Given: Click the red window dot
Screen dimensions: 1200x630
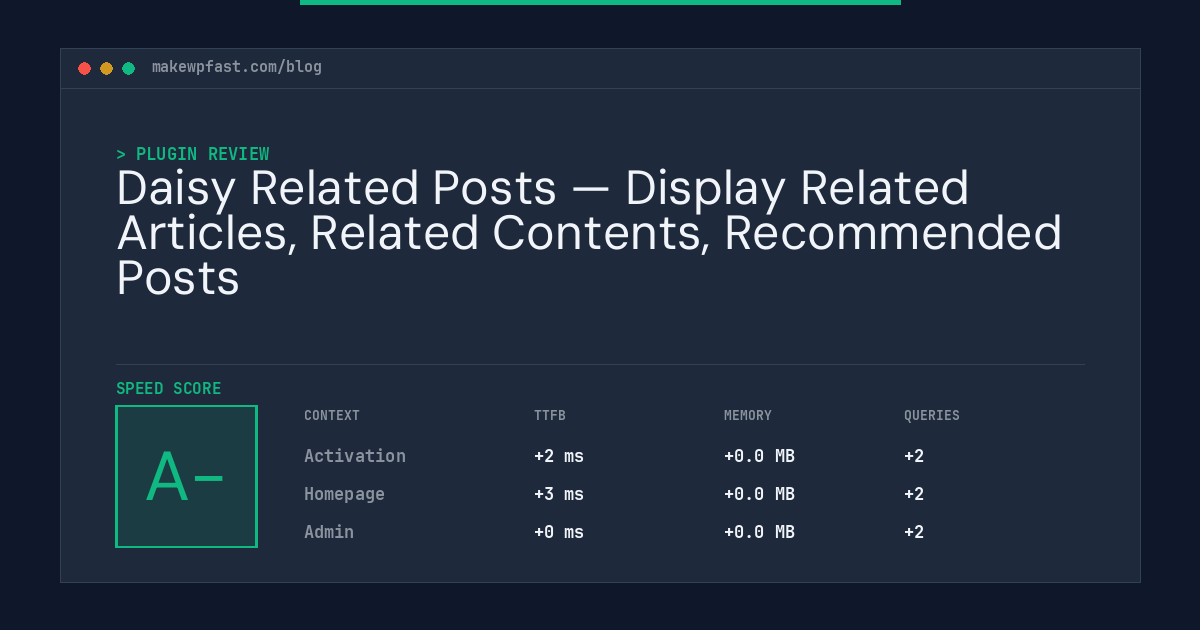Looking at the screenshot, I should point(85,68).
